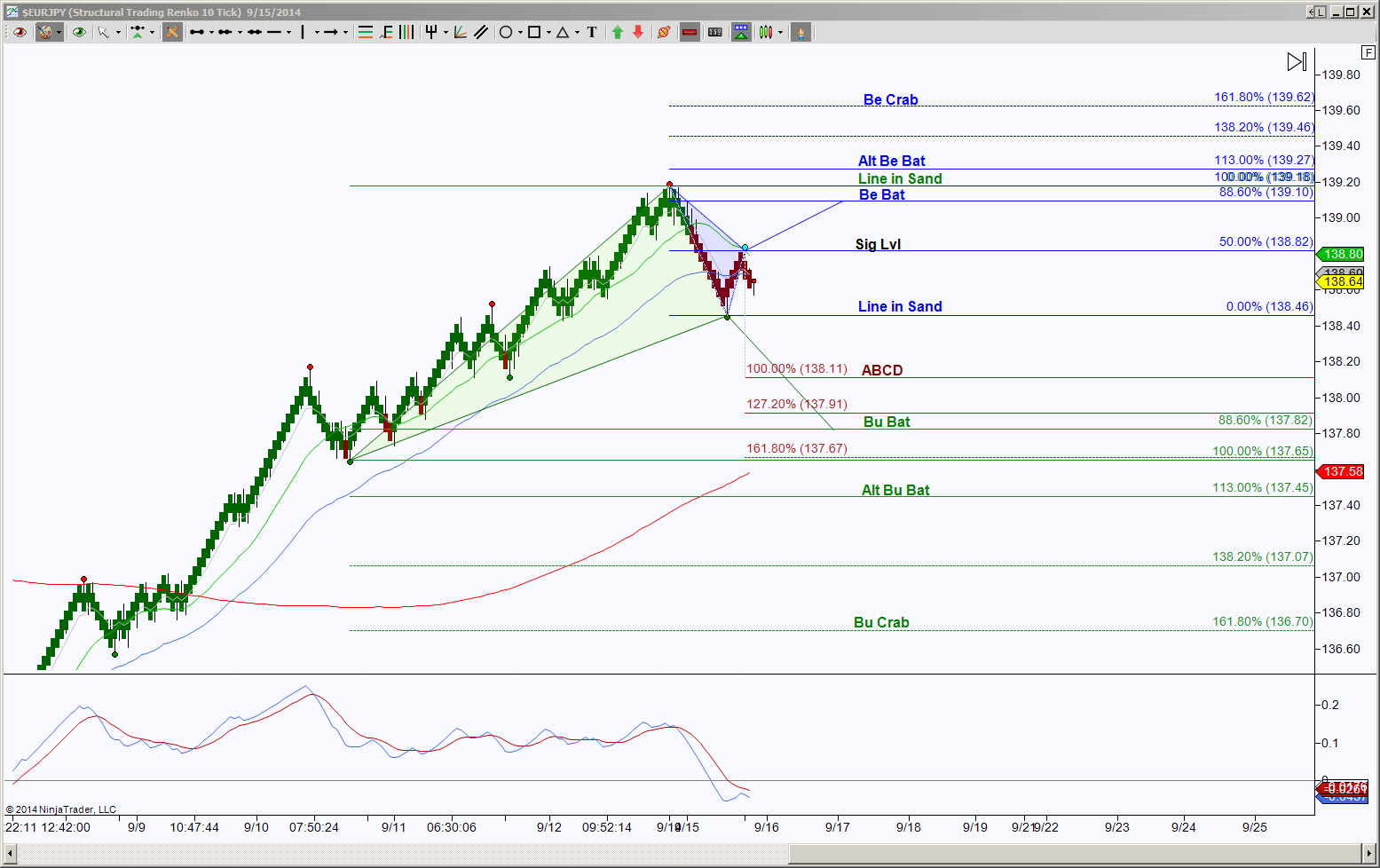The image size is (1380, 868).
Task: Activate the Remove drawing objects tool
Action: [x=664, y=32]
